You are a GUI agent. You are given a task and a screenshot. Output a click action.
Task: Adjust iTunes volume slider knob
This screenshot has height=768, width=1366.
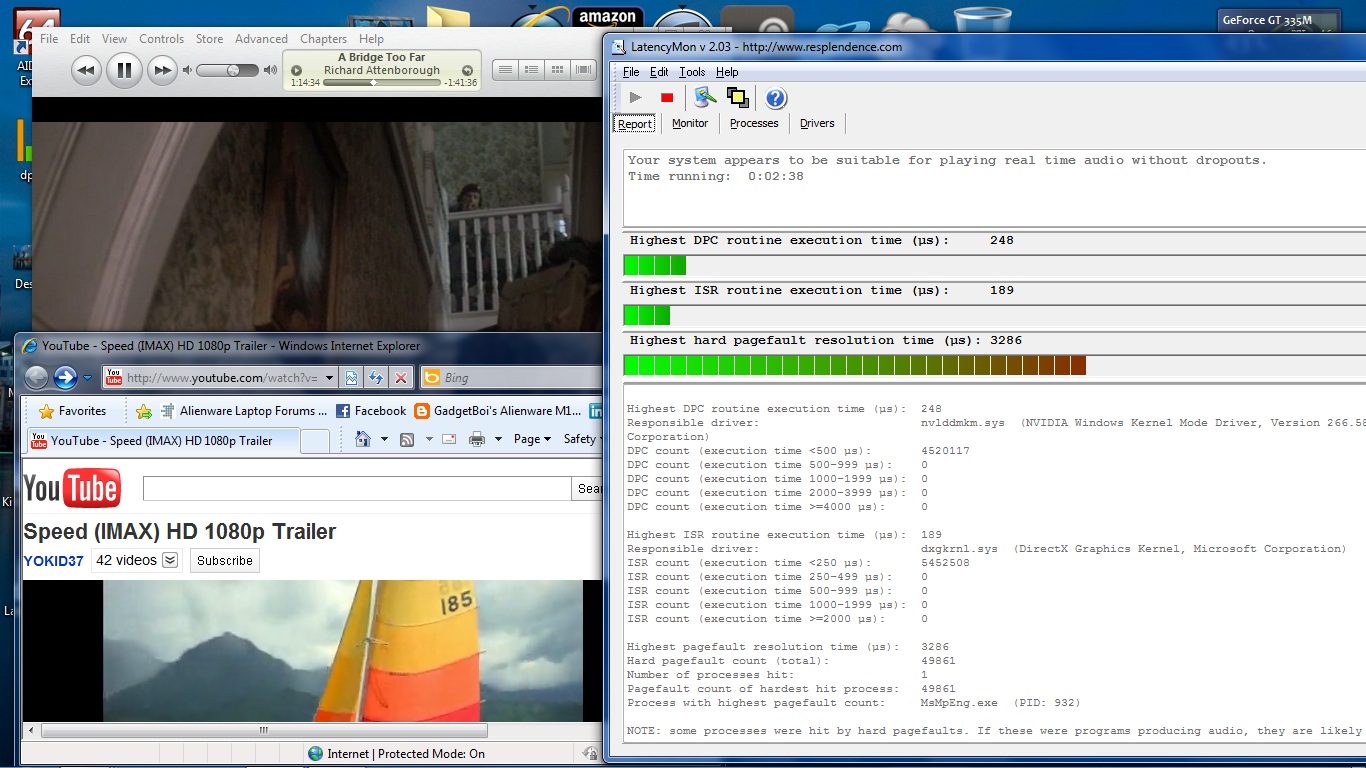coord(233,70)
